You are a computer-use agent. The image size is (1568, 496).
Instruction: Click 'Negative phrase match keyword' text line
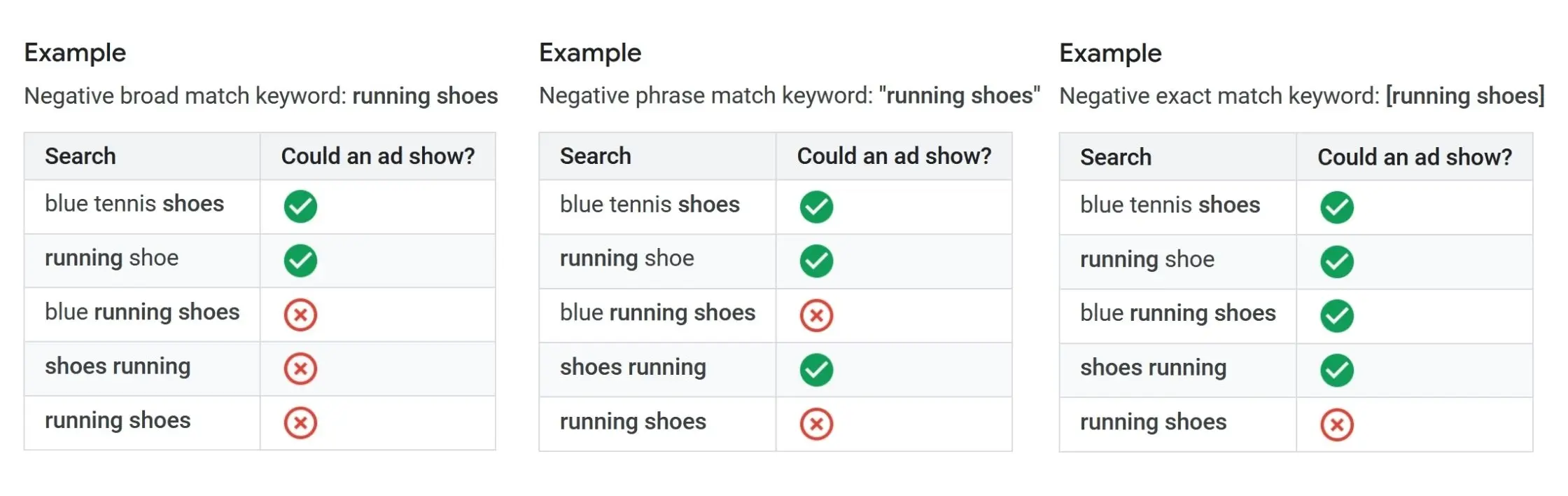coord(789,96)
